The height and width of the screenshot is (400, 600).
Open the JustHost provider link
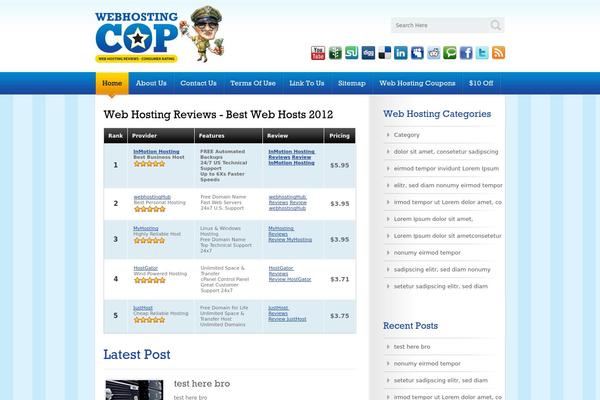(x=143, y=308)
